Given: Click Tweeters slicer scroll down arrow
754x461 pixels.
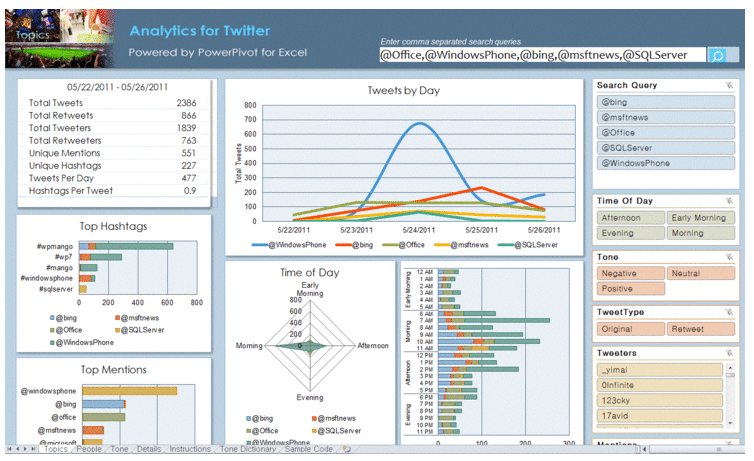Looking at the screenshot, I should tap(730, 423).
